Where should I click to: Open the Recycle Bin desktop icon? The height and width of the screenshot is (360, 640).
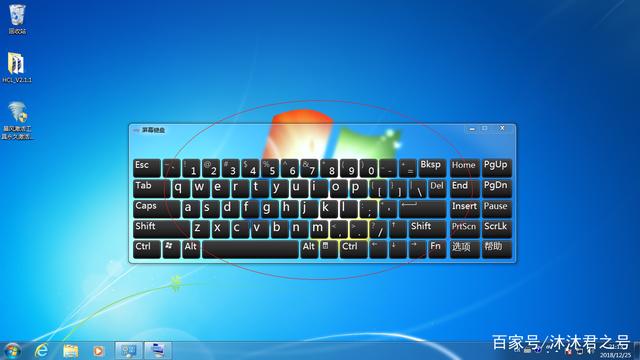pos(17,19)
